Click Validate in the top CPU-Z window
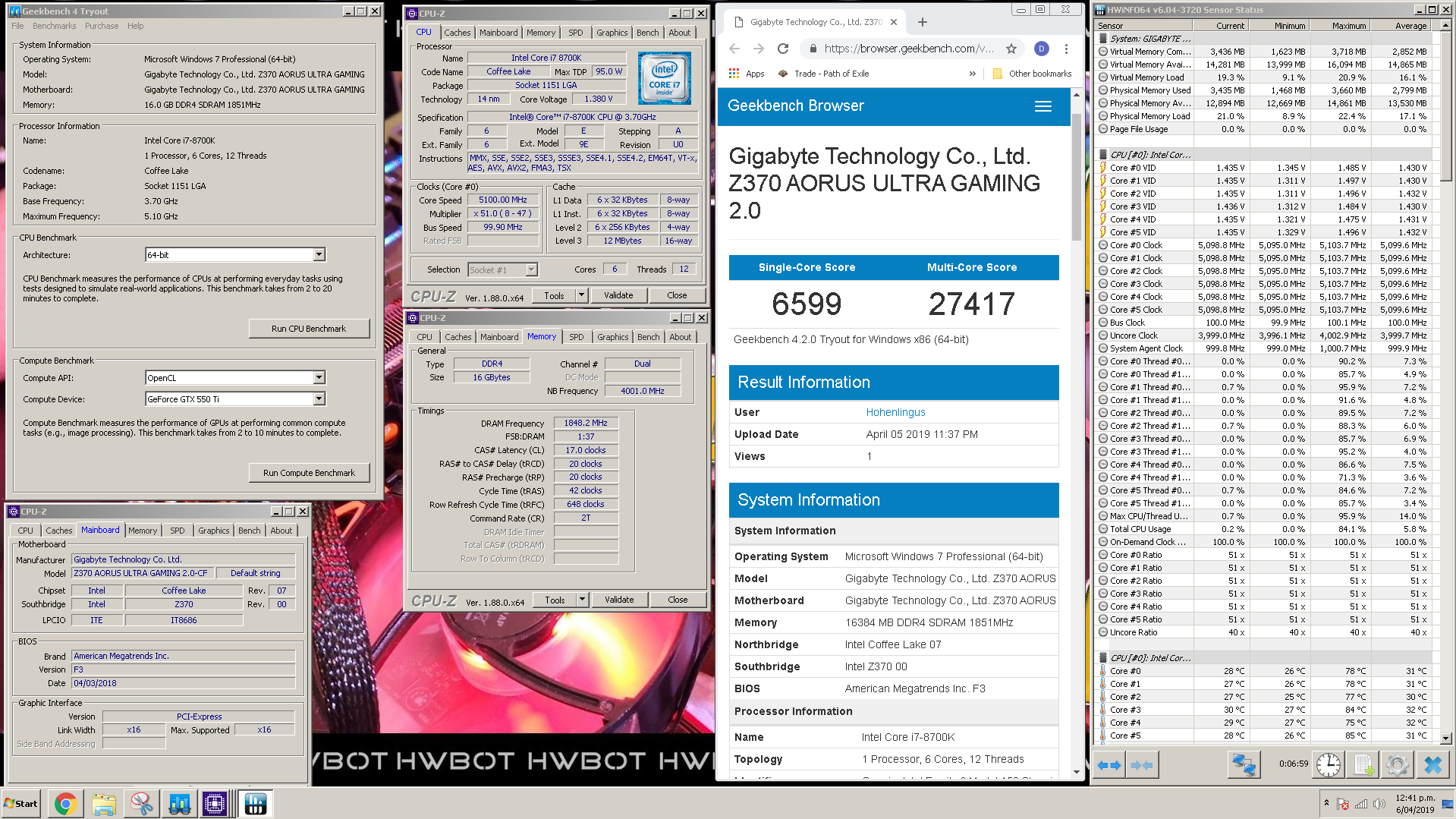Image resolution: width=1456 pixels, height=819 pixels. point(618,295)
